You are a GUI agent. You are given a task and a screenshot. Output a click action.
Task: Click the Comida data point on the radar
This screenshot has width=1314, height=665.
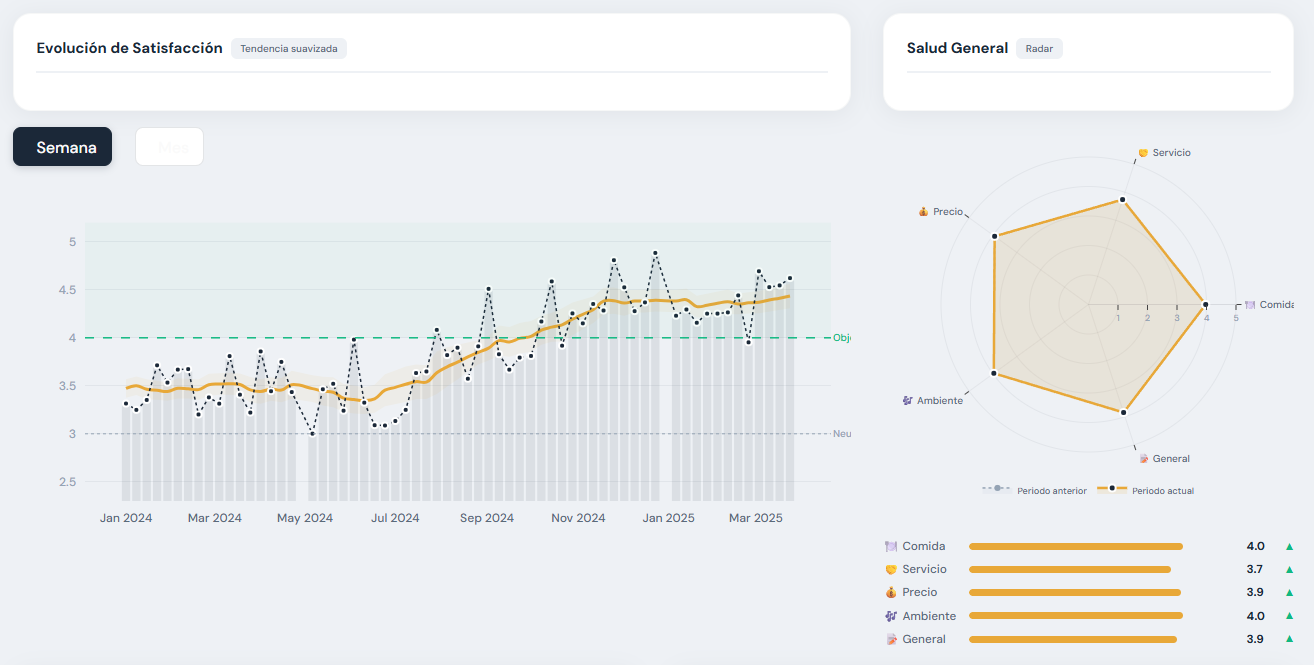[x=1205, y=304]
